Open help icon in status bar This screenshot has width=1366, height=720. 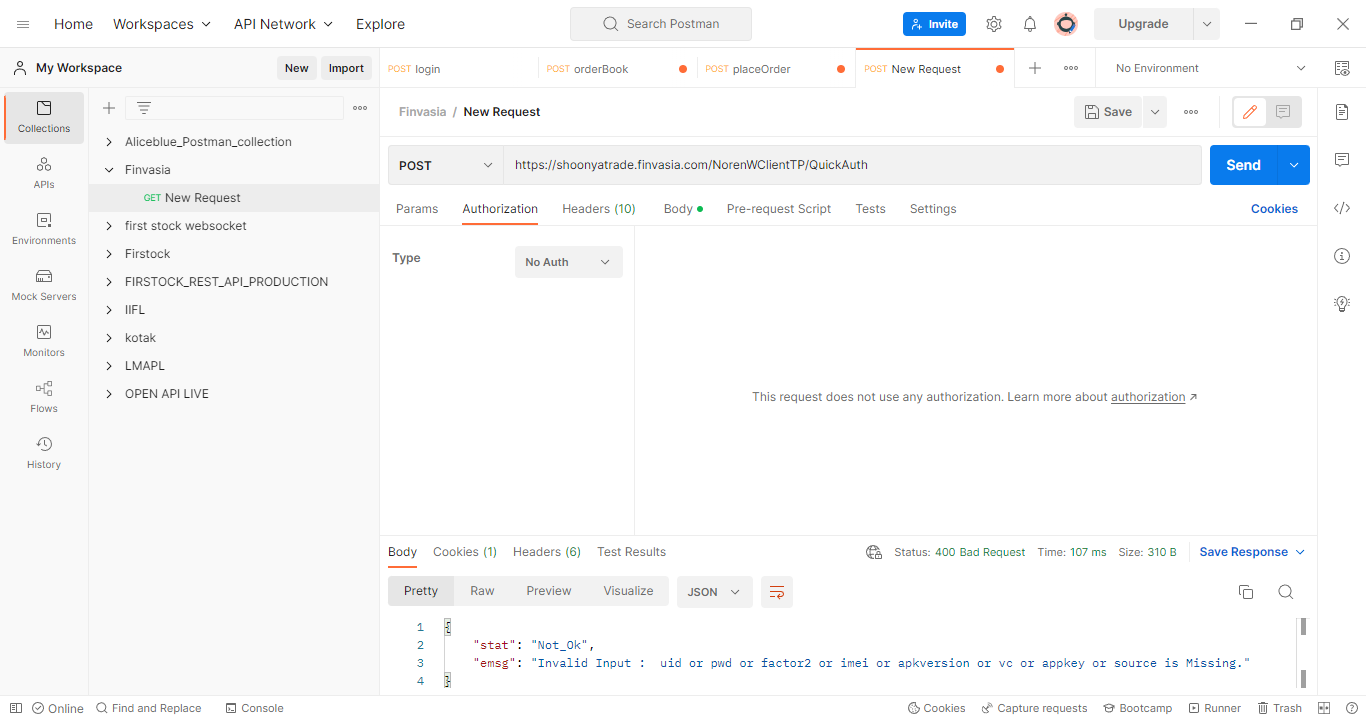pos(1351,708)
